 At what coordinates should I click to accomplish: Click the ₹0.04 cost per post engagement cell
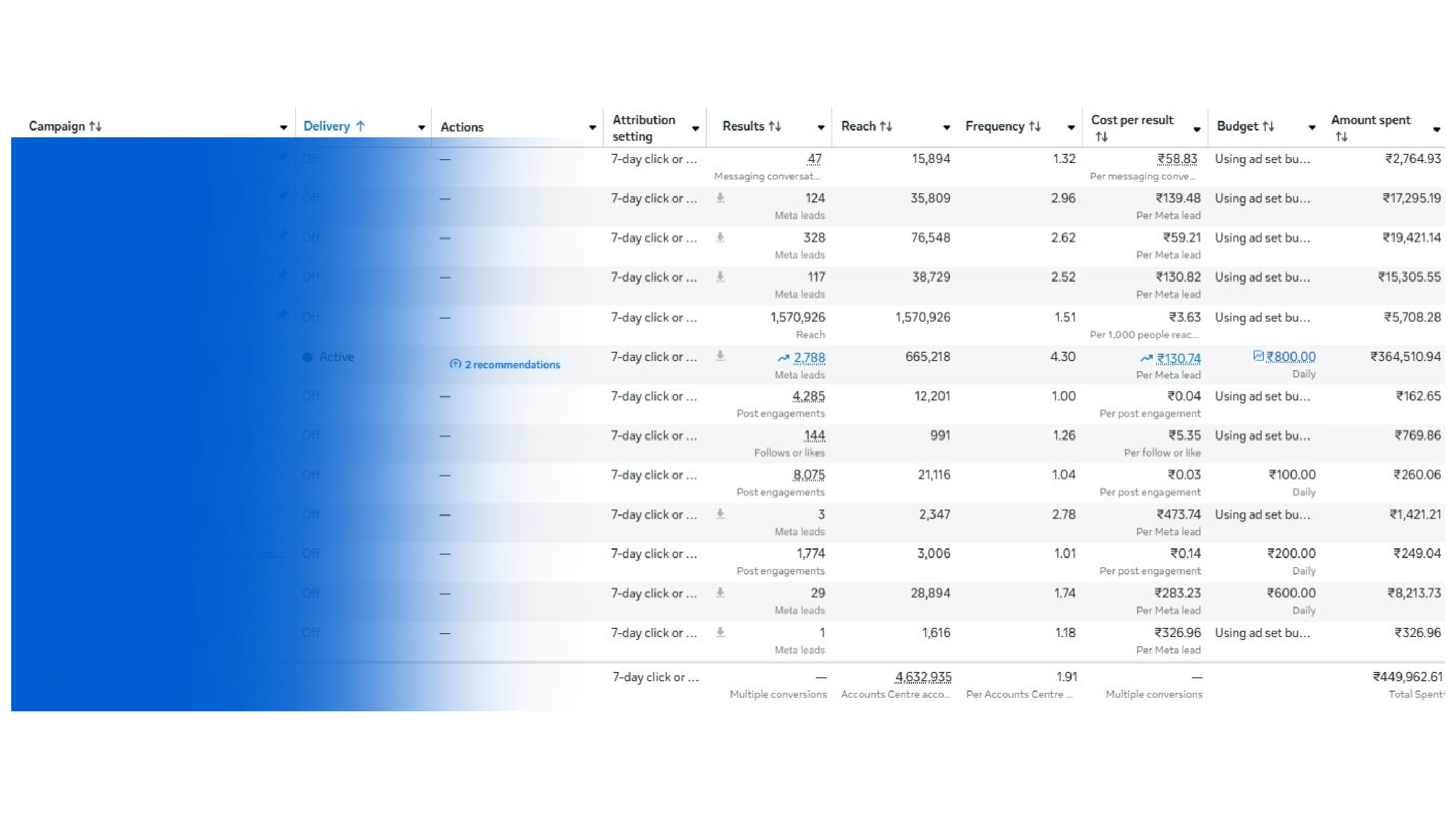[1184, 396]
